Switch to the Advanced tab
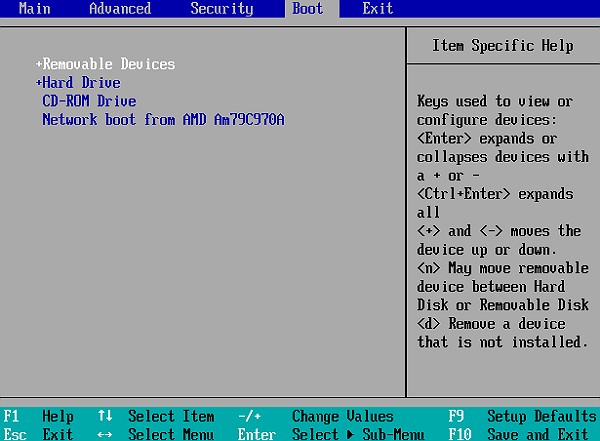Image resolution: width=600 pixels, height=441 pixels. tap(120, 8)
